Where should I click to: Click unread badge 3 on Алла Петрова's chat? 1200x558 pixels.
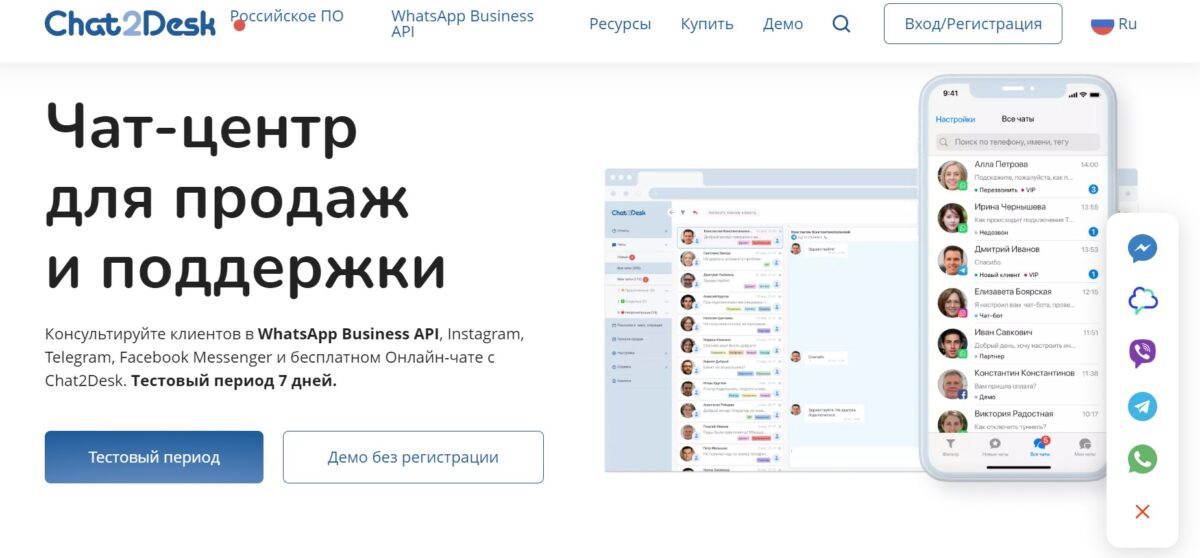pyautogui.click(x=1093, y=189)
